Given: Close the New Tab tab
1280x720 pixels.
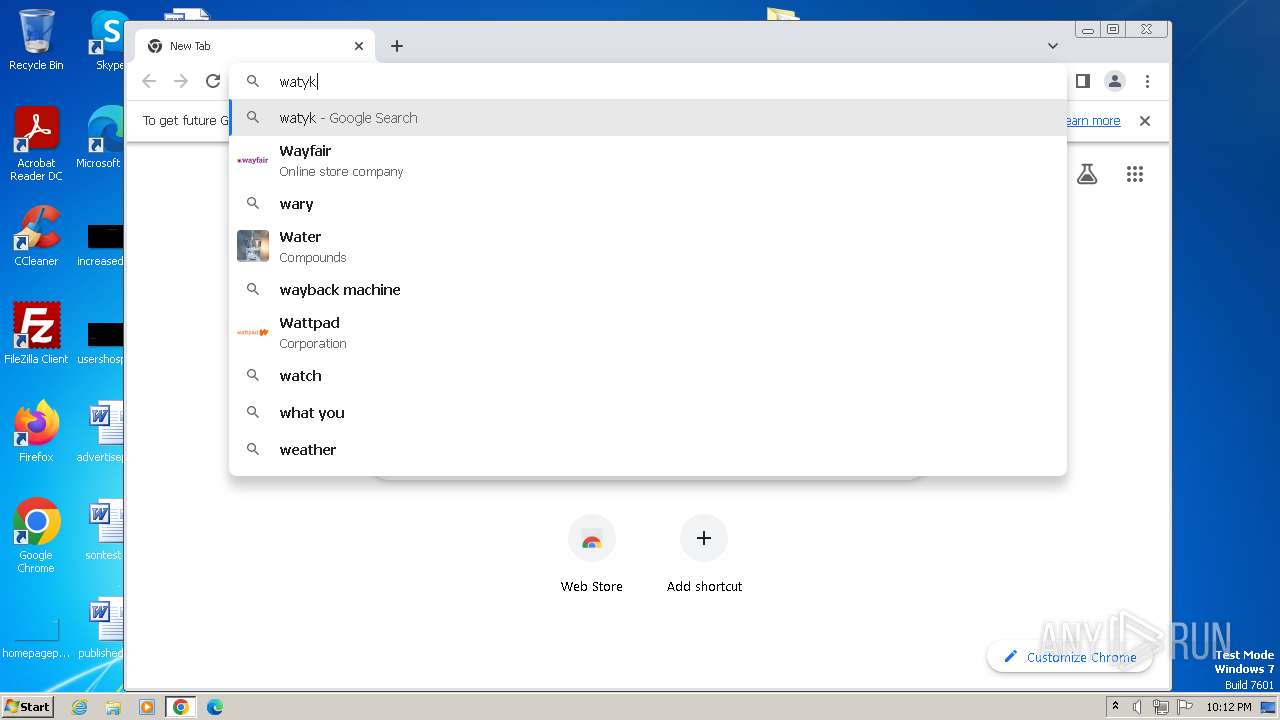Looking at the screenshot, I should [x=359, y=46].
